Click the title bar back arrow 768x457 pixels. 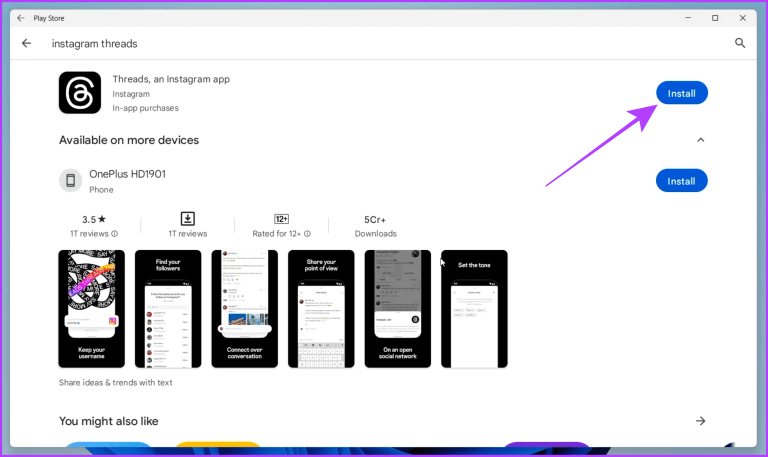point(21,18)
